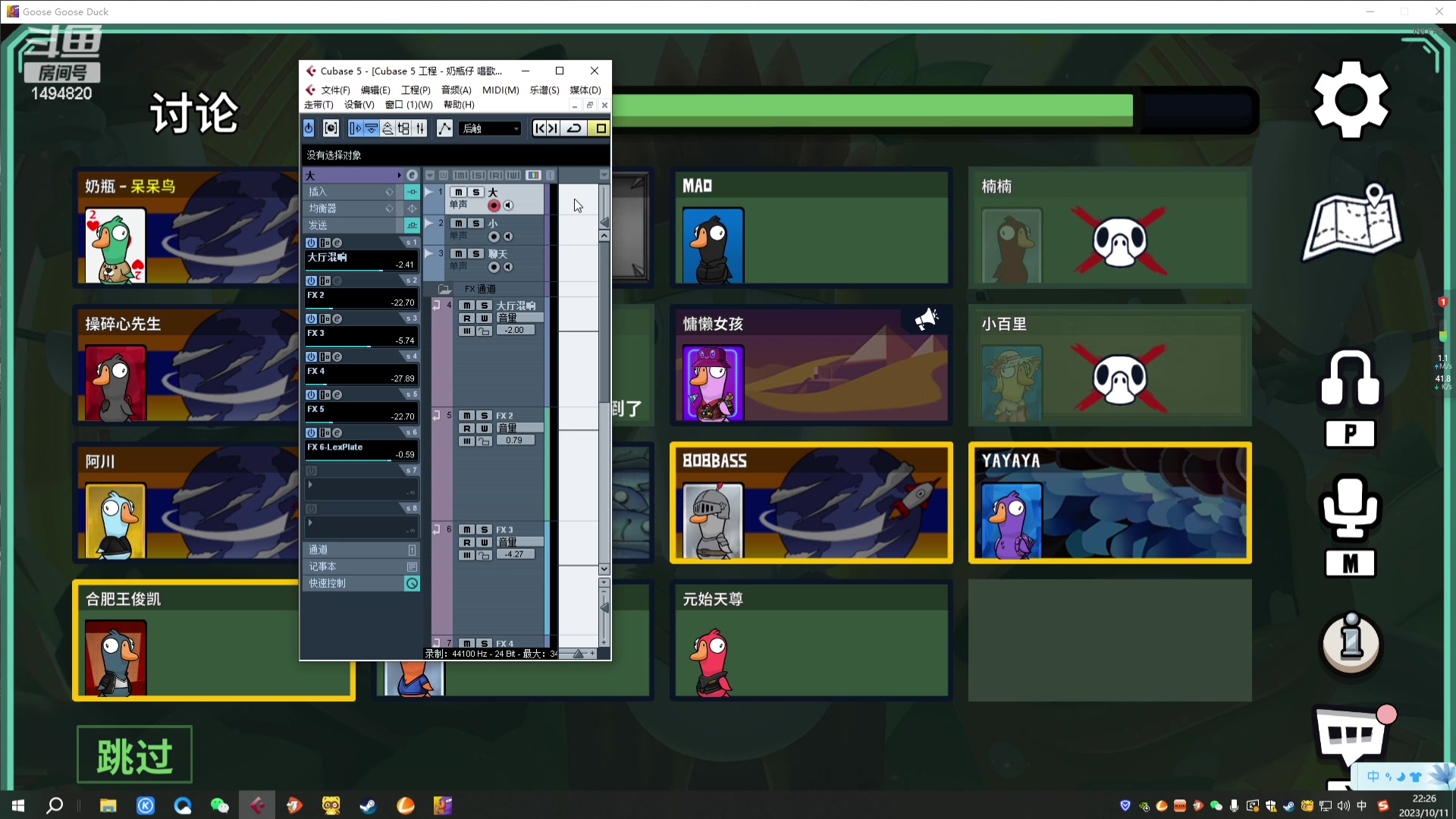The height and width of the screenshot is (819, 1456).
Task: Vote for player YAYAYA card
Action: 1109,503
